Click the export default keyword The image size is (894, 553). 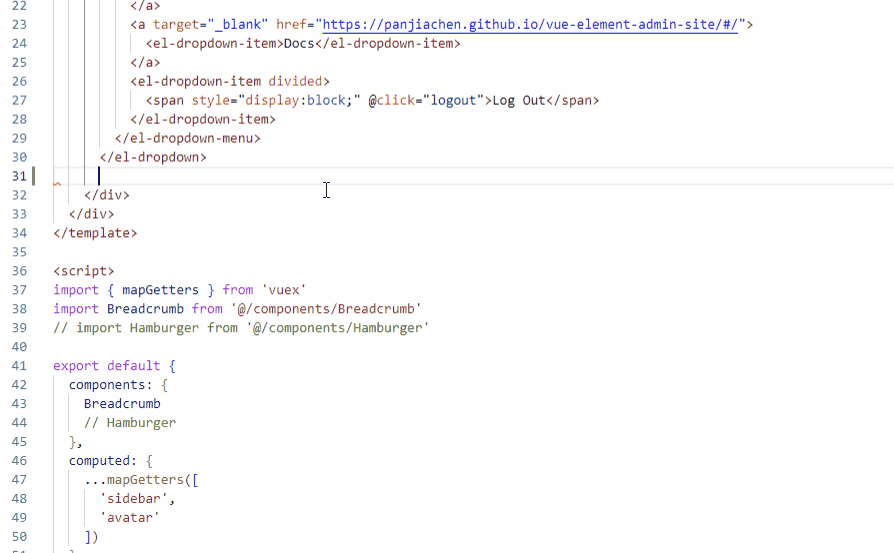pos(106,366)
